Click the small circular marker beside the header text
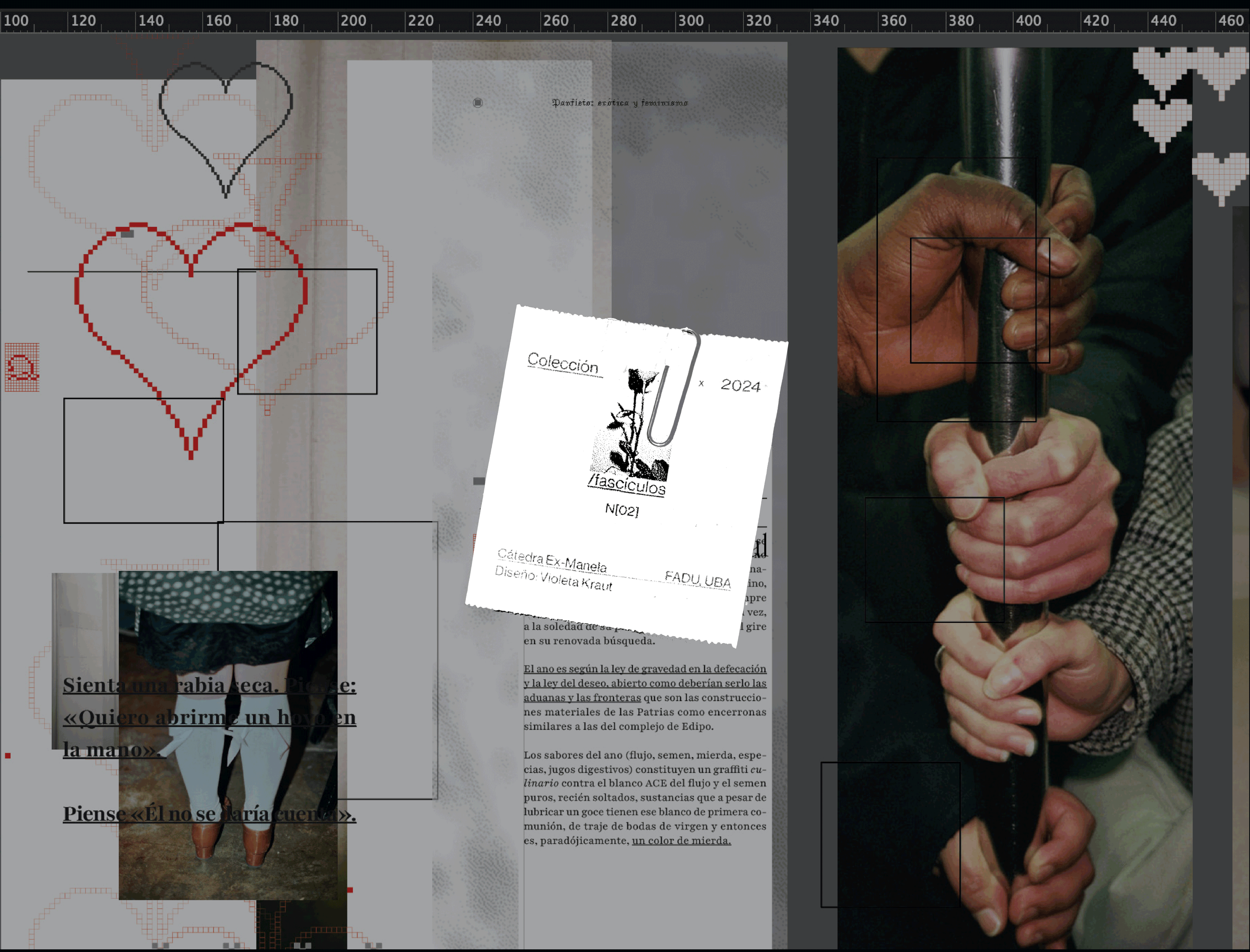1250x952 pixels. click(478, 103)
